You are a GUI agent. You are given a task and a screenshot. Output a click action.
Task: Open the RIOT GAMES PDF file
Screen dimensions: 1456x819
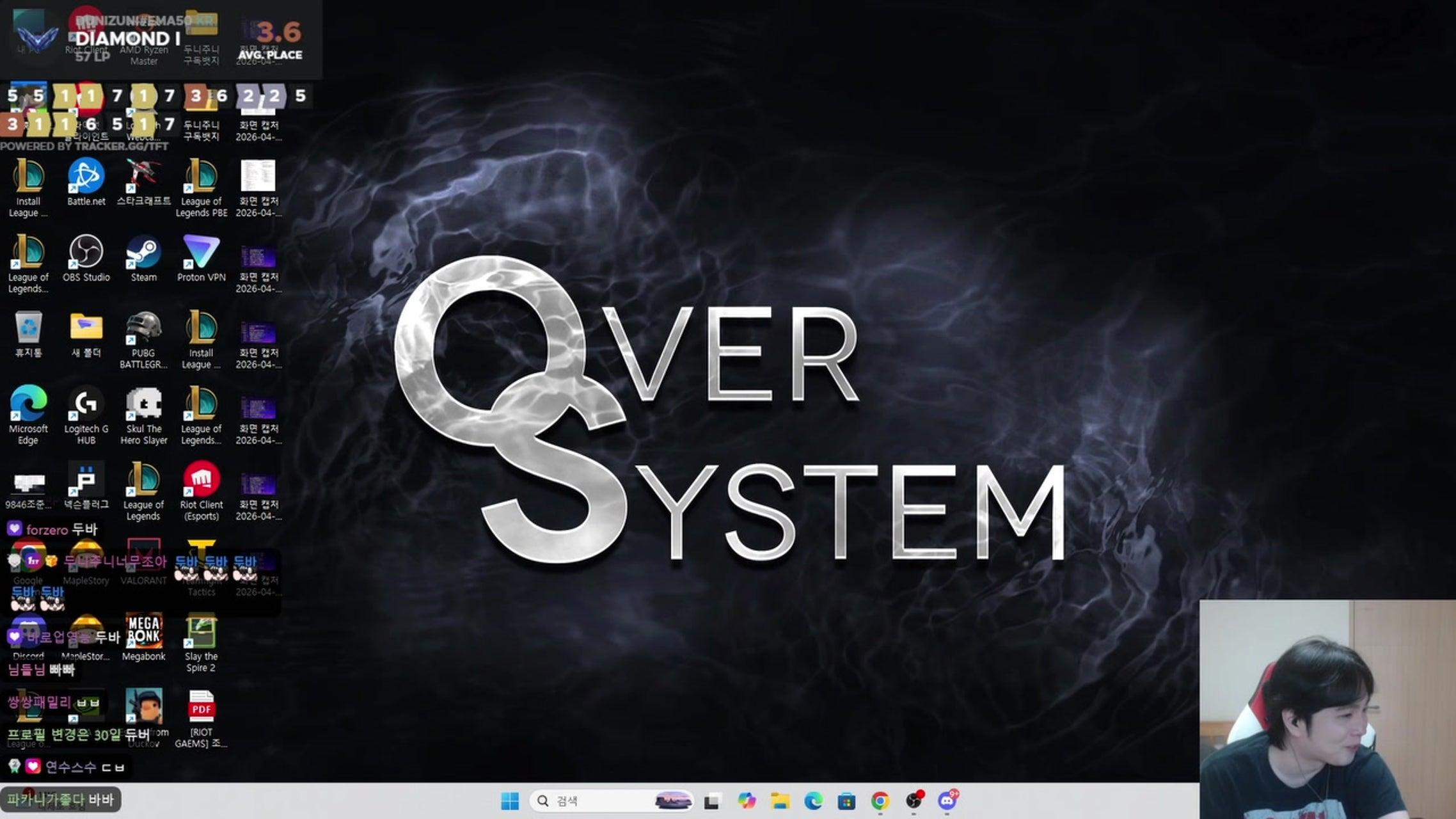pos(201,708)
